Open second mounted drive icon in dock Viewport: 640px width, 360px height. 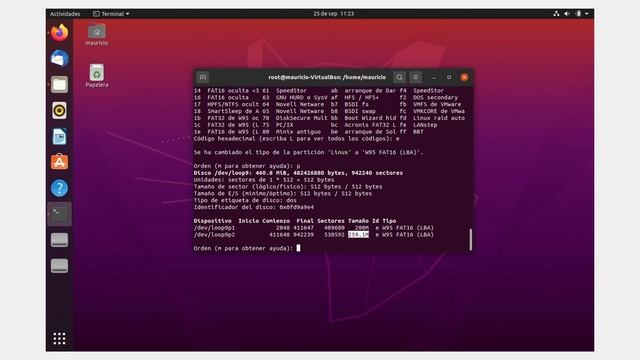click(x=60, y=266)
